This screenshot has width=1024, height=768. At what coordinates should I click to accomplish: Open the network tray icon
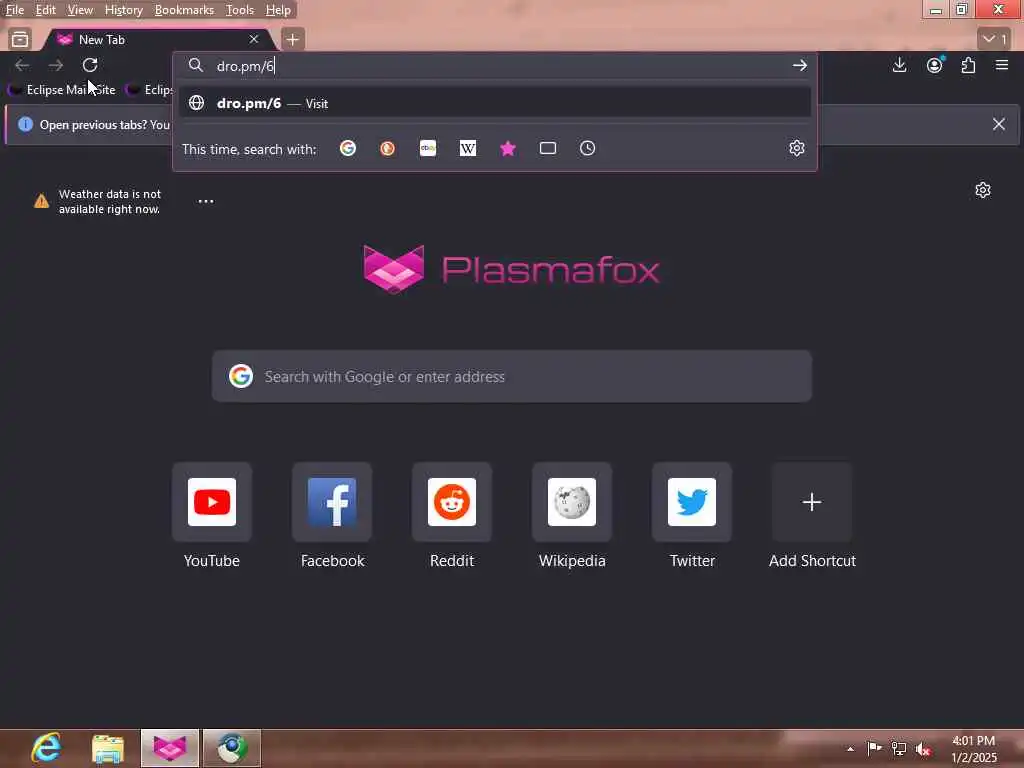coord(899,748)
